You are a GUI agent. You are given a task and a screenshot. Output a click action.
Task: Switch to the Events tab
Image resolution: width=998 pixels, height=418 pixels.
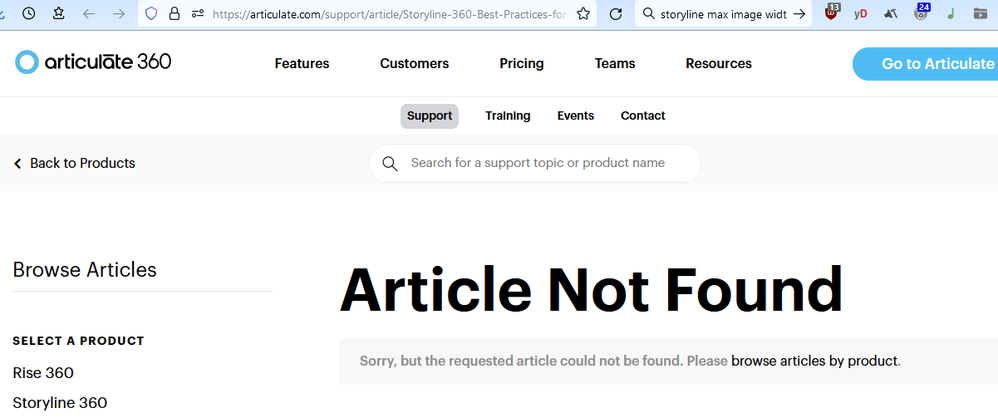click(x=575, y=116)
